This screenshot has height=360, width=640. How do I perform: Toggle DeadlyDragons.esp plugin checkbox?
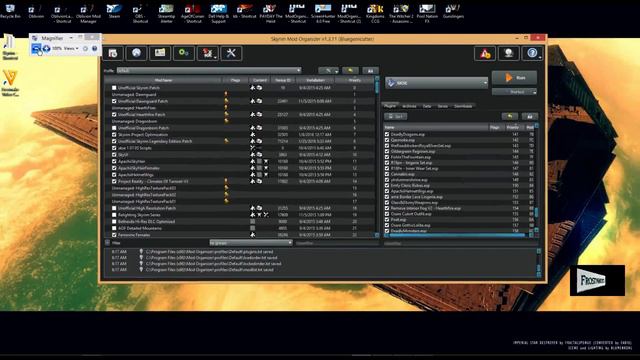pyautogui.click(x=387, y=134)
